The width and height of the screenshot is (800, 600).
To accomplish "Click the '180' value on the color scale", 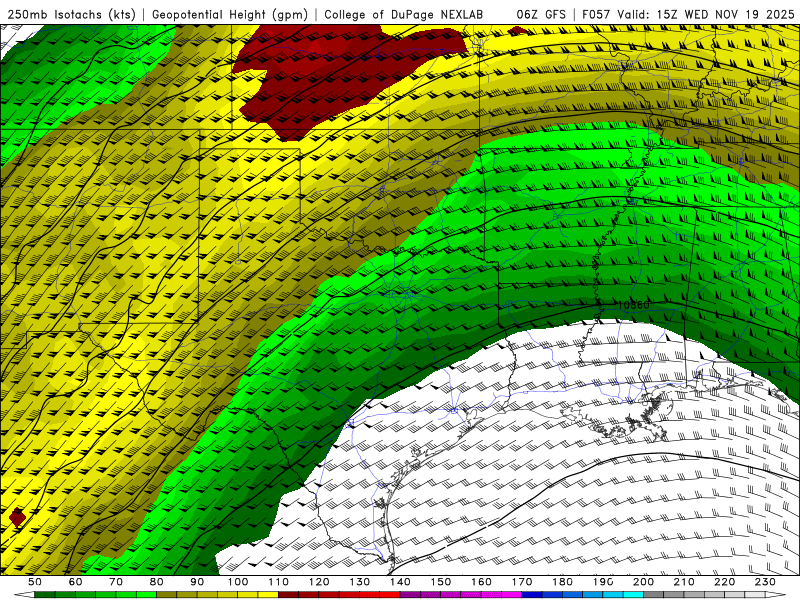I will tap(562, 582).
